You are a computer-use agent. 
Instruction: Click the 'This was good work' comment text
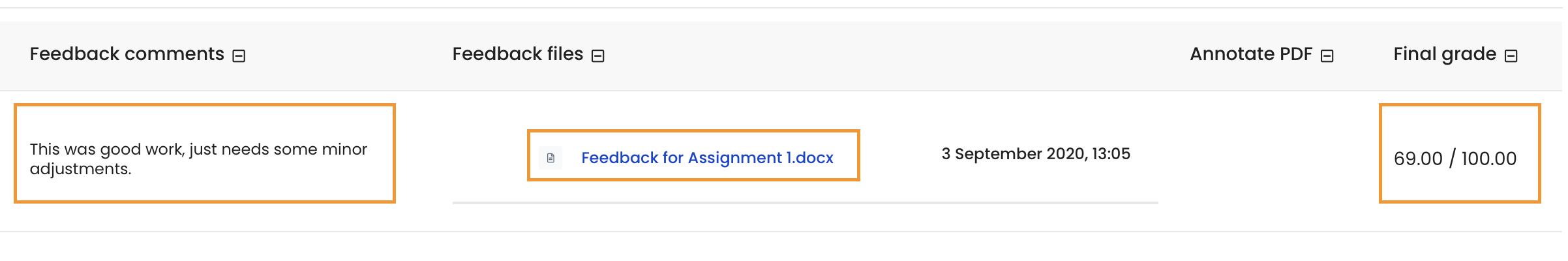tap(198, 159)
